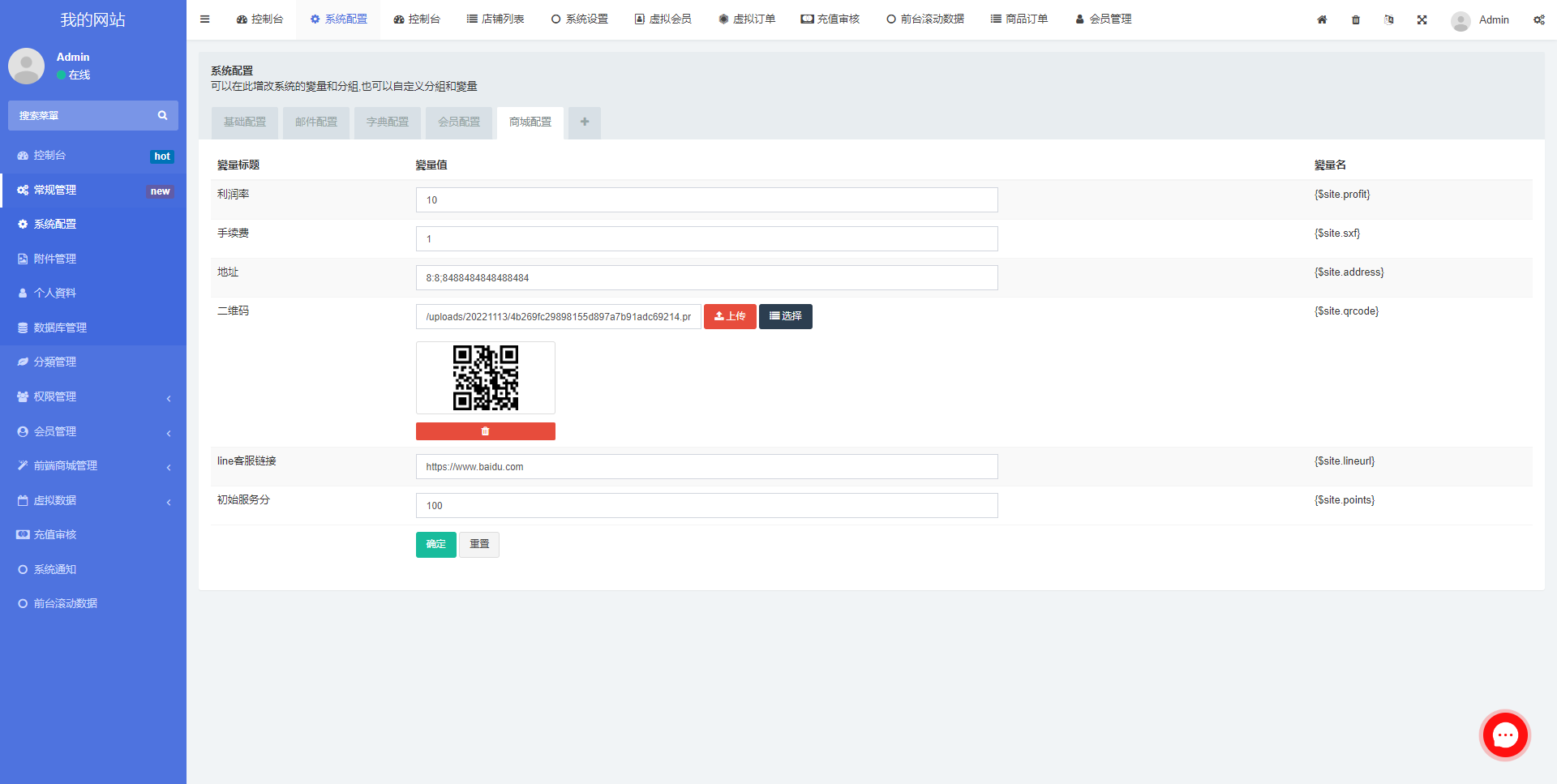
Task: Click the QR code thumbnail preview
Action: (485, 378)
